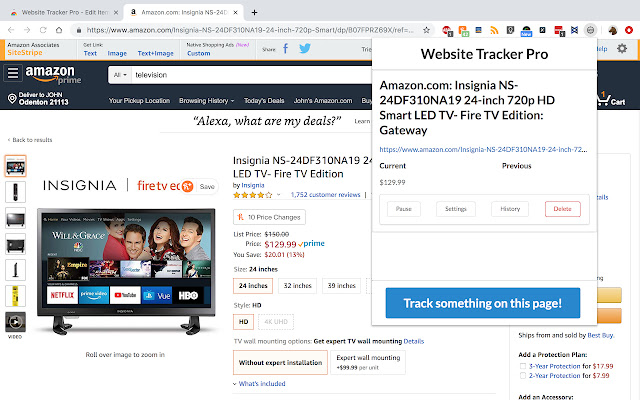Screen dimensions: 640x400
Task: Choose the 4K UHD style option
Action: pyautogui.click(x=276, y=322)
